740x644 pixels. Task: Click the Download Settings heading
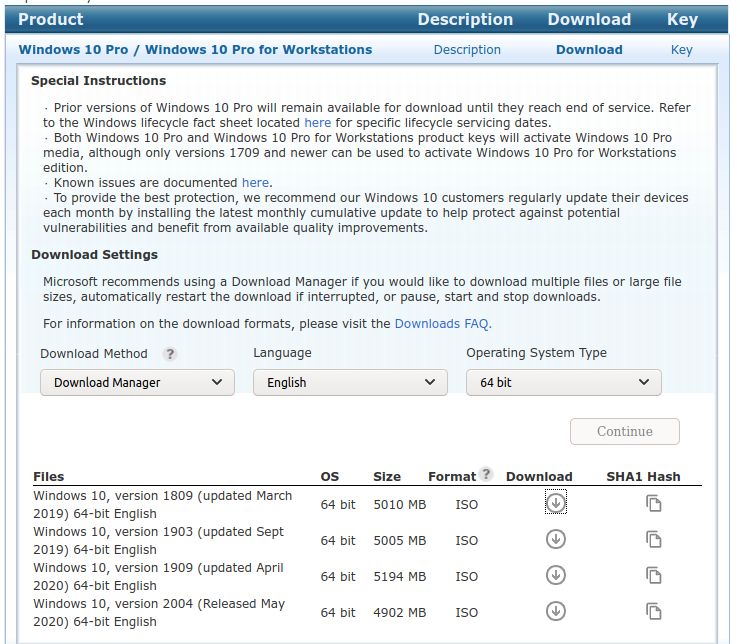[94, 255]
